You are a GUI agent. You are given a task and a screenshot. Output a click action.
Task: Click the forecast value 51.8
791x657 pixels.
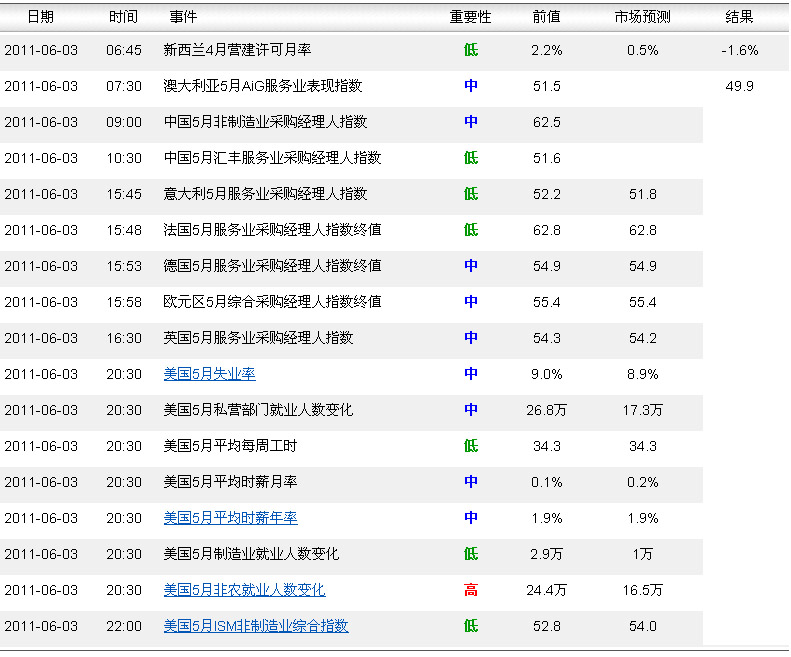click(643, 194)
